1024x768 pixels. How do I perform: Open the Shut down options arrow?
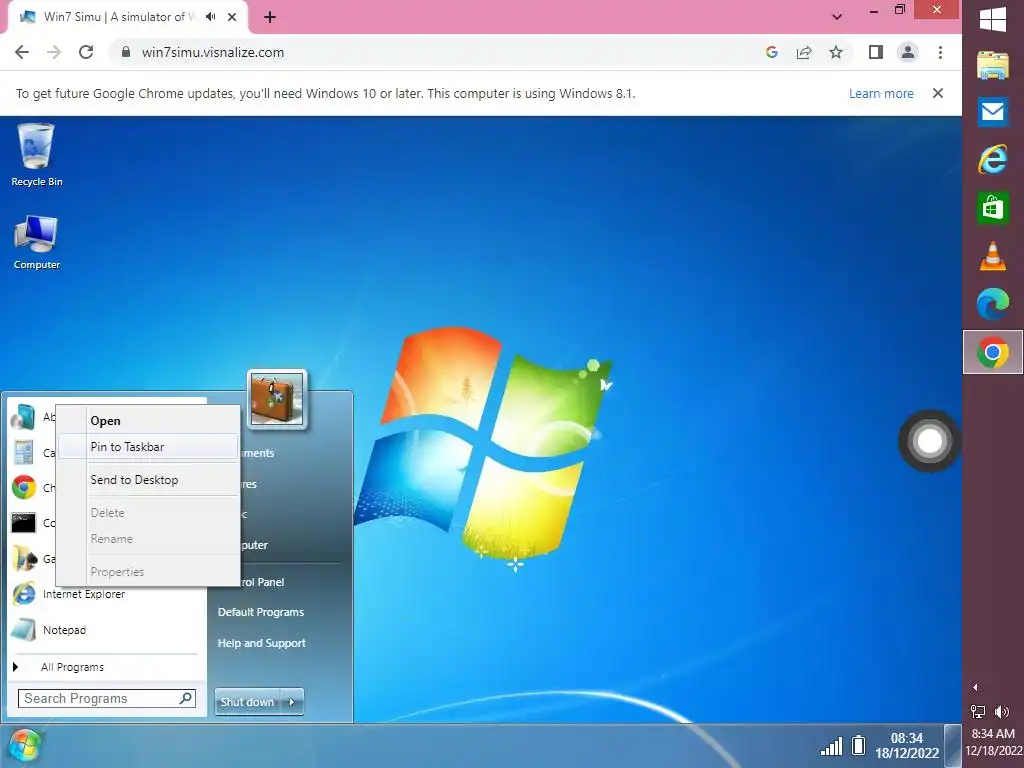pos(292,702)
